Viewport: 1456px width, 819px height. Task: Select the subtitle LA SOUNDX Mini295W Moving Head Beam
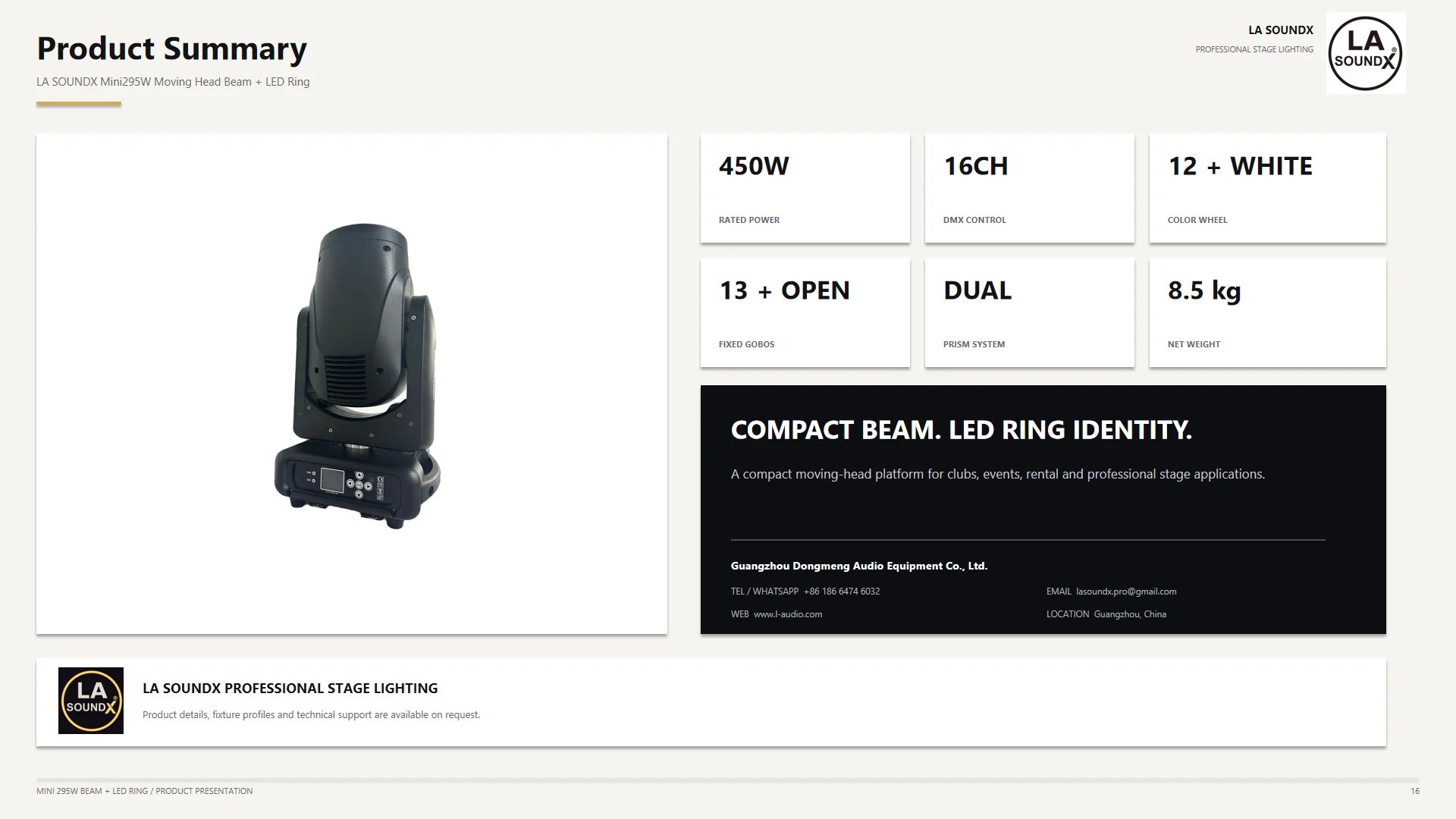coord(173,82)
